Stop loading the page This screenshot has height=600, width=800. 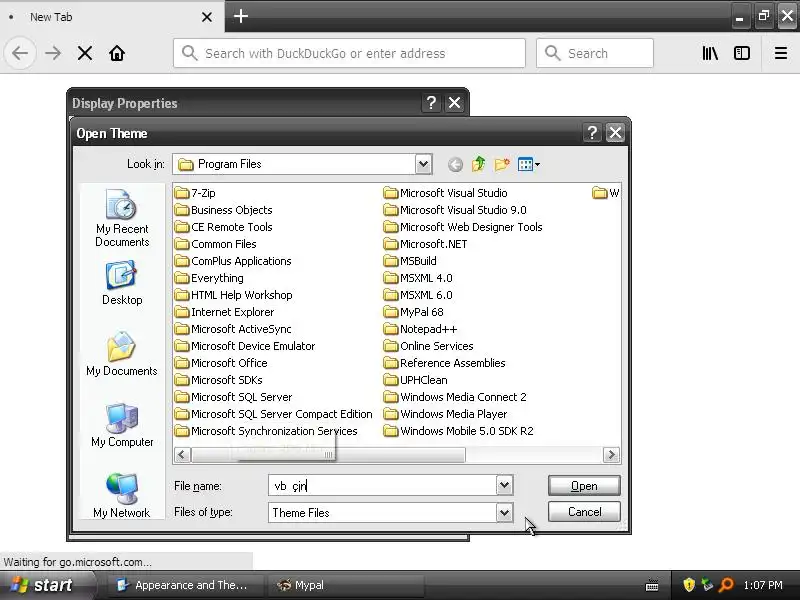[x=85, y=53]
